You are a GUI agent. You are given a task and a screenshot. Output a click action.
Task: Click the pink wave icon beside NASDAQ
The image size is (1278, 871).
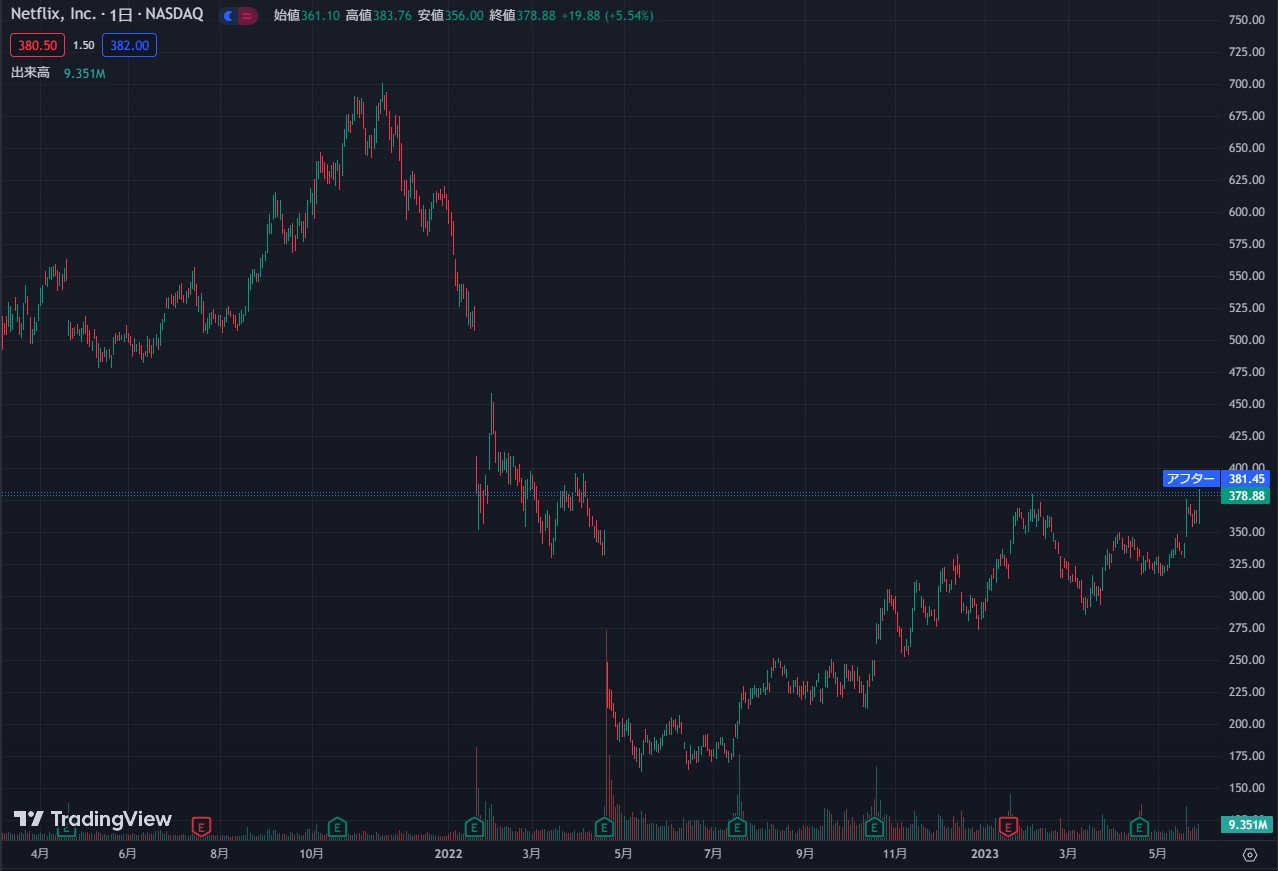247,16
